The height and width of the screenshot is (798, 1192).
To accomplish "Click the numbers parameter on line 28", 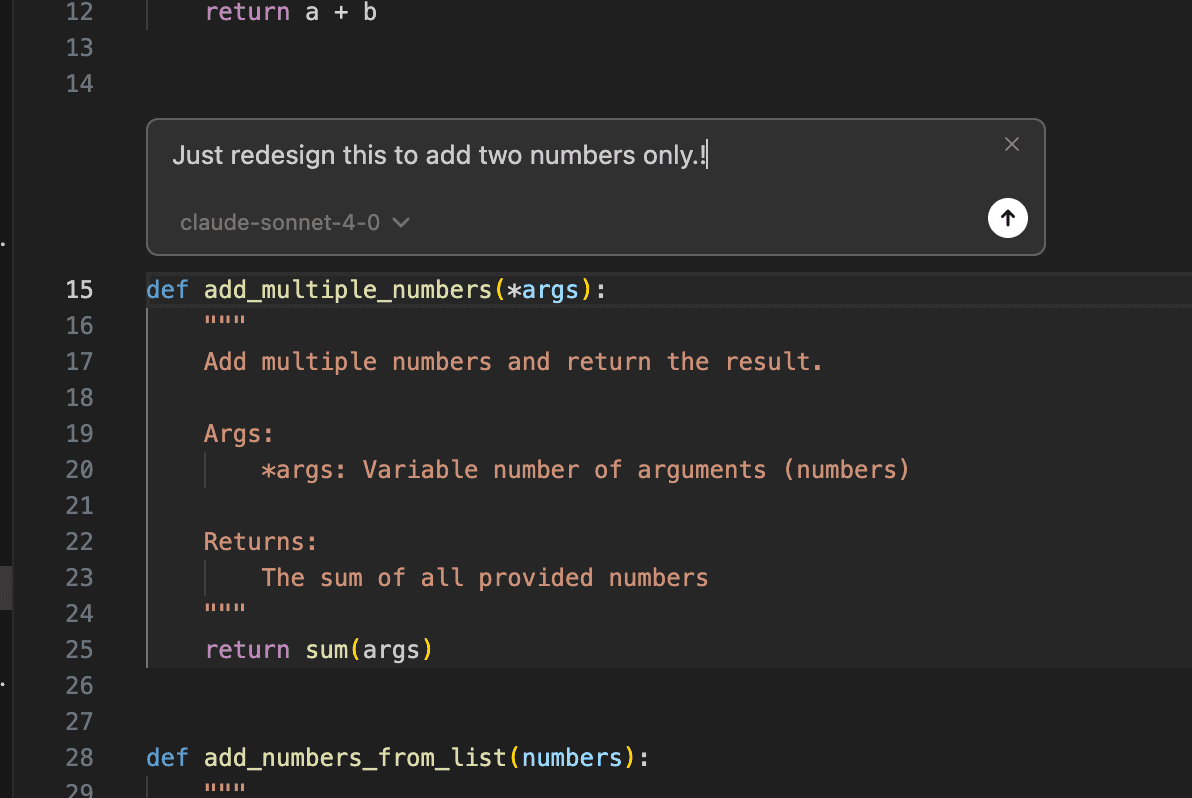I will pos(573,758).
